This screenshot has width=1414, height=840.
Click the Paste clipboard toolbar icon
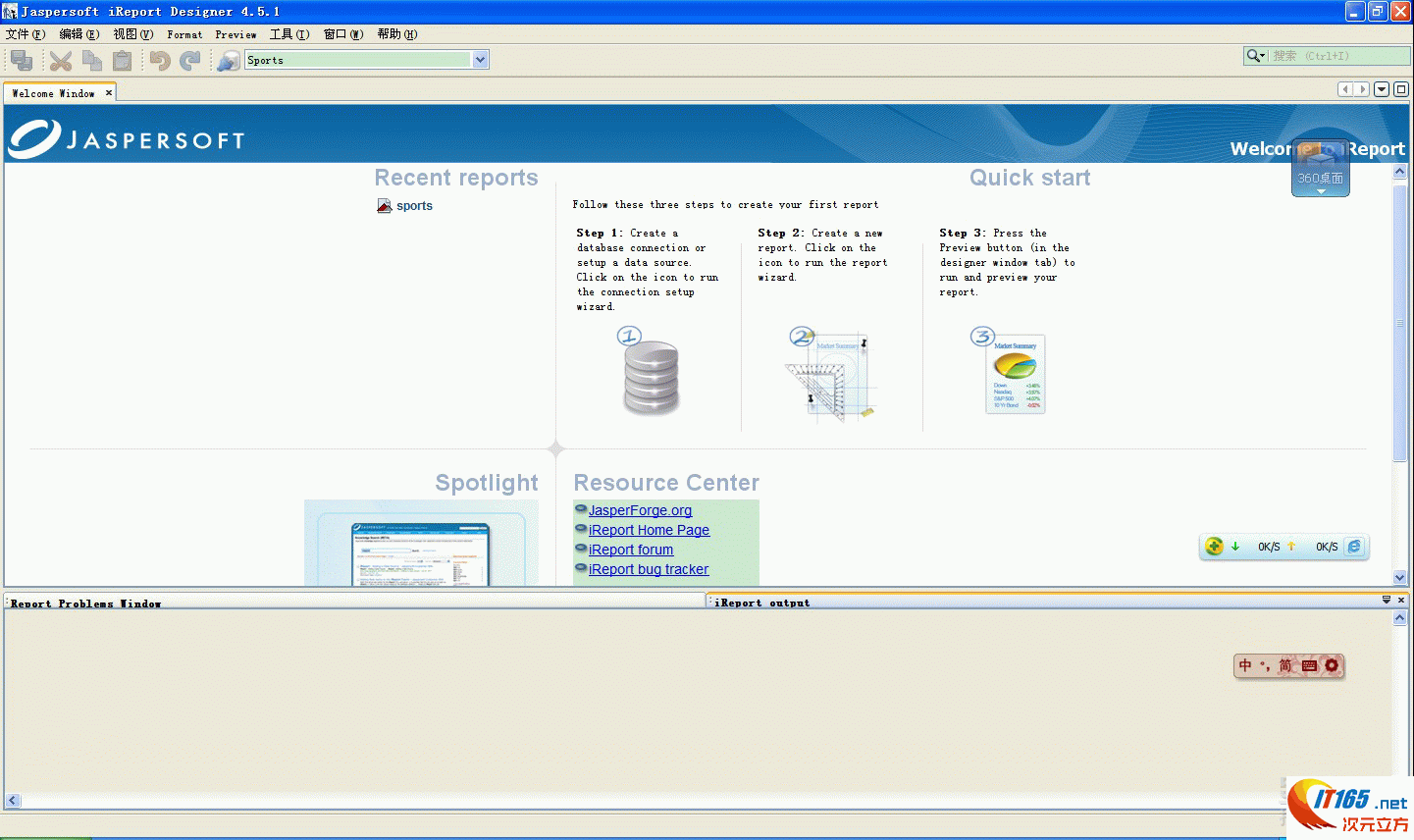(122, 61)
